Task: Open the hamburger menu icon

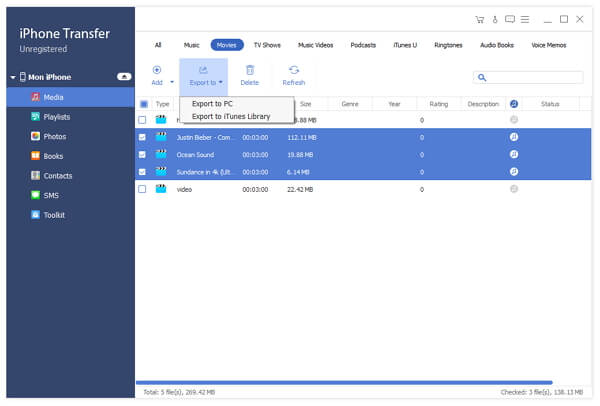Action: point(525,19)
